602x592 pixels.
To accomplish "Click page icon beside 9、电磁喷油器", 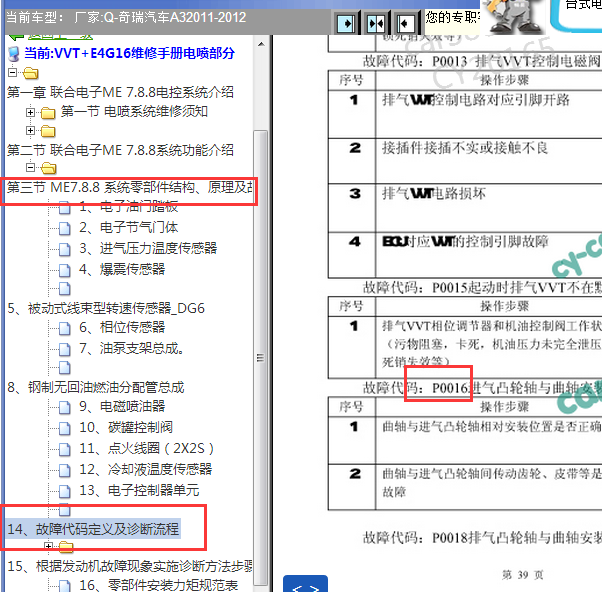I will [x=64, y=407].
